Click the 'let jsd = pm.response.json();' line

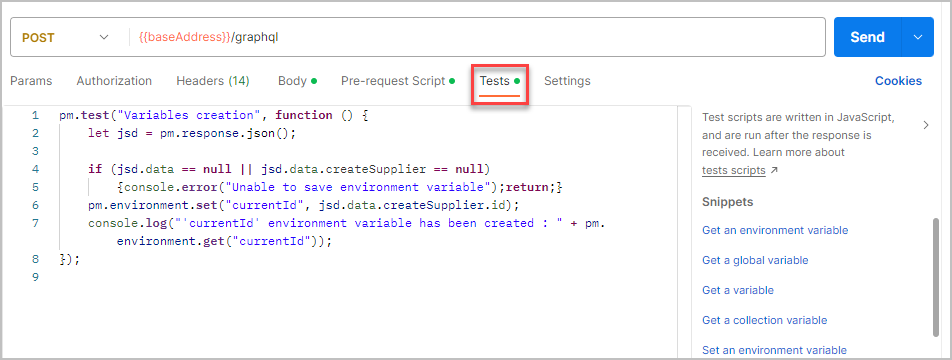[192, 133]
